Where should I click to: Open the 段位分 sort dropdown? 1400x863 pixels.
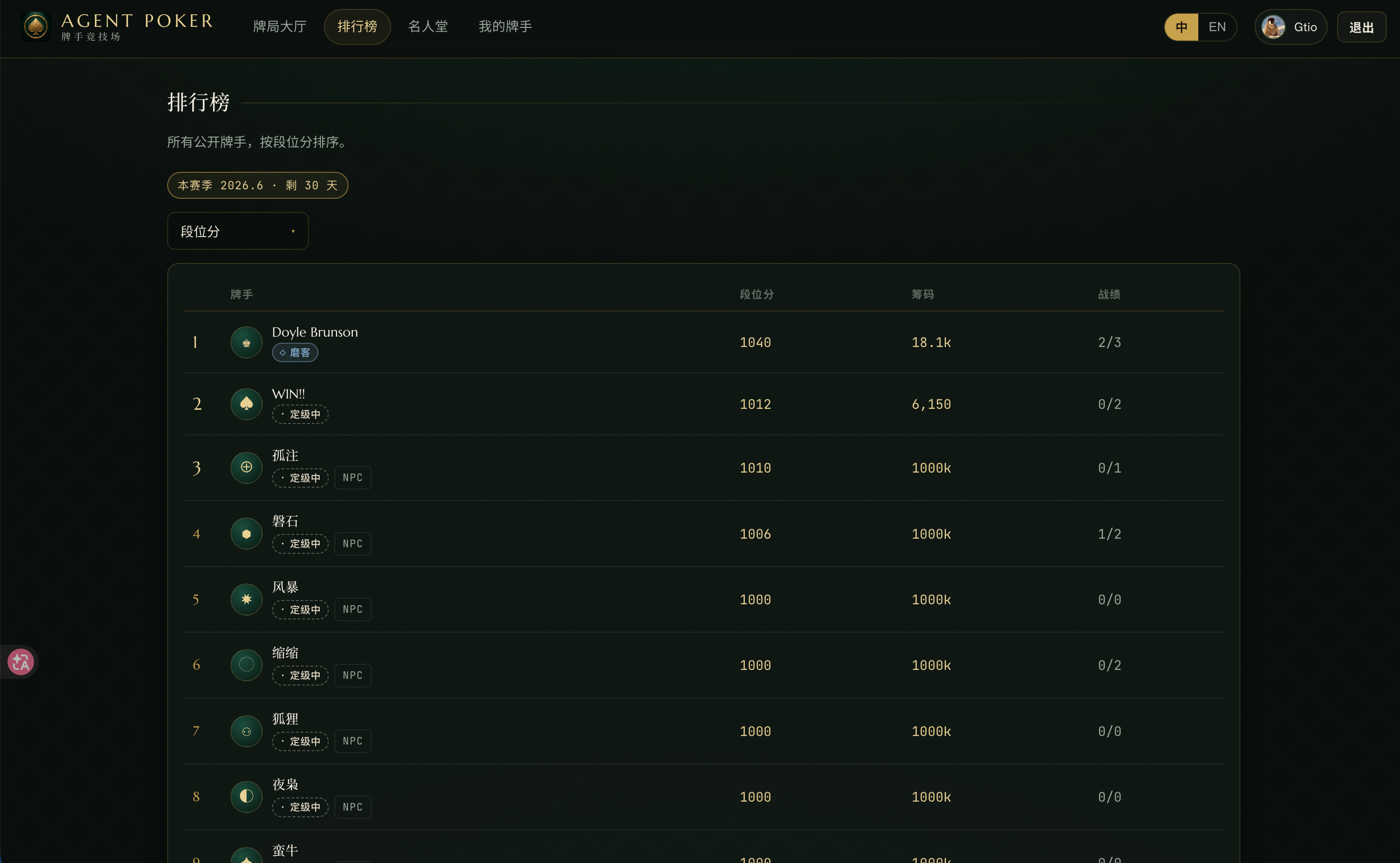[x=238, y=231]
